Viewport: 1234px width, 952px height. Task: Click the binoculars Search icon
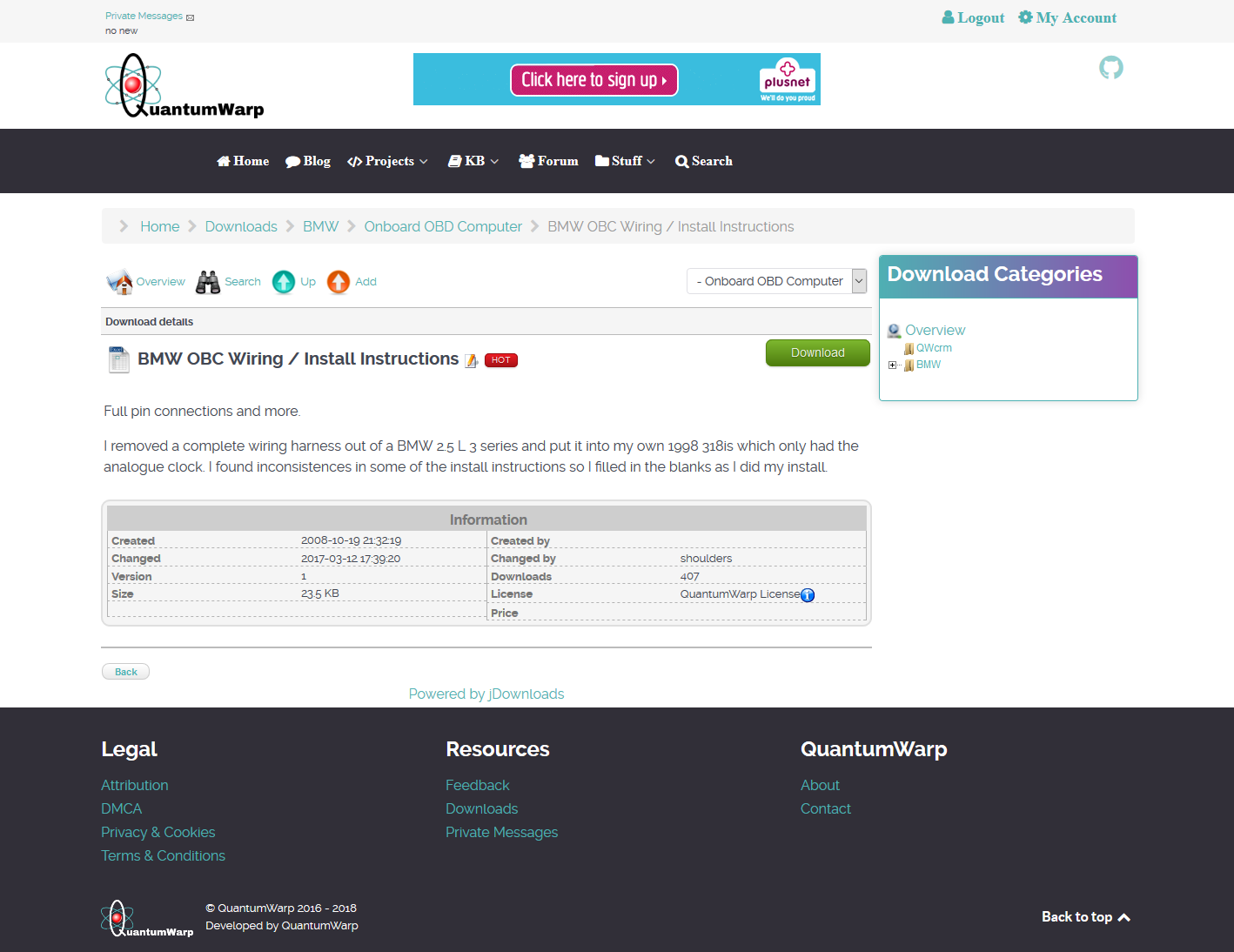[x=208, y=282]
